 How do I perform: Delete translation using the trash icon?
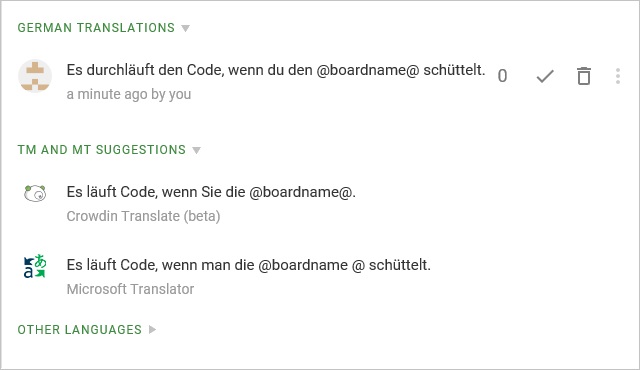click(584, 76)
